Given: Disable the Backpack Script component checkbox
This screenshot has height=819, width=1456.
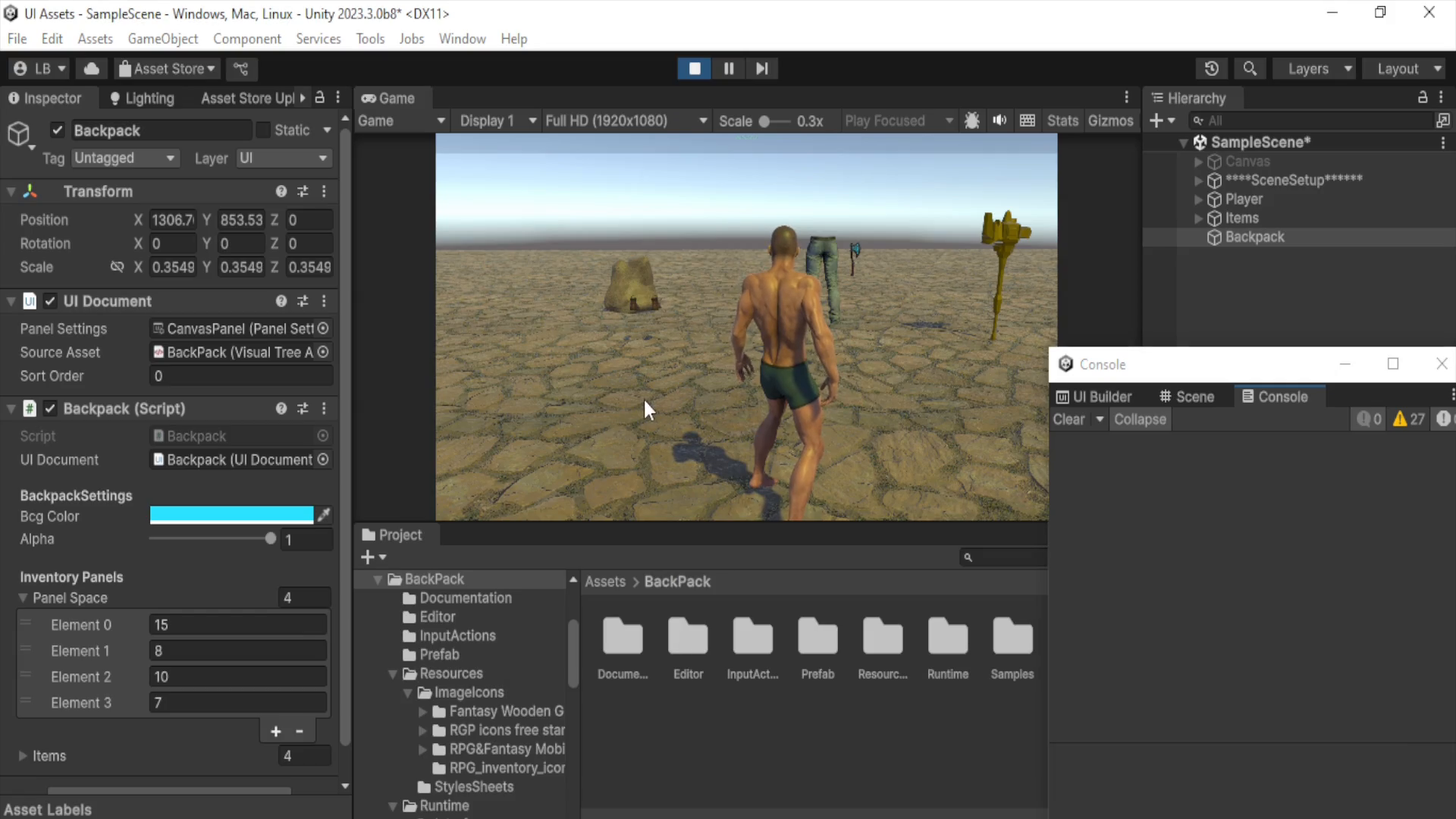Looking at the screenshot, I should coord(50,409).
